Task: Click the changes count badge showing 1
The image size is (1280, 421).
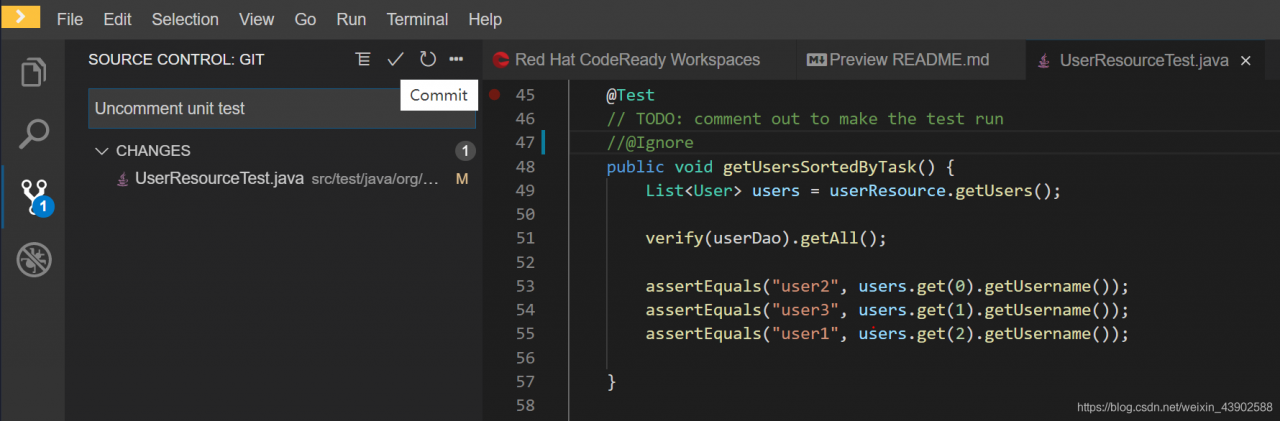Action: tap(464, 151)
